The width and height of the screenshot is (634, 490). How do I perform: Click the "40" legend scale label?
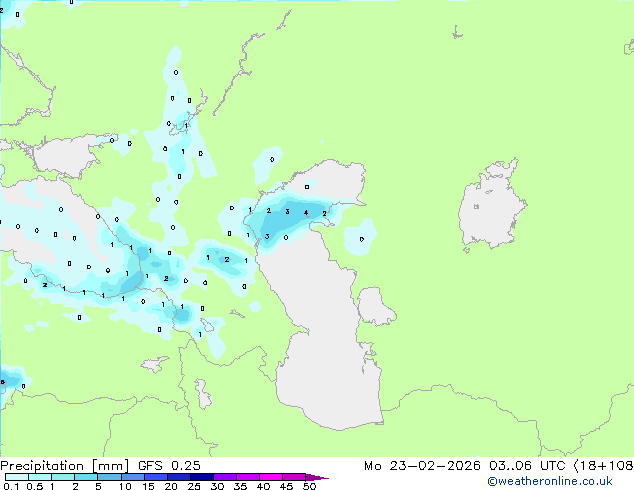[x=263, y=486]
